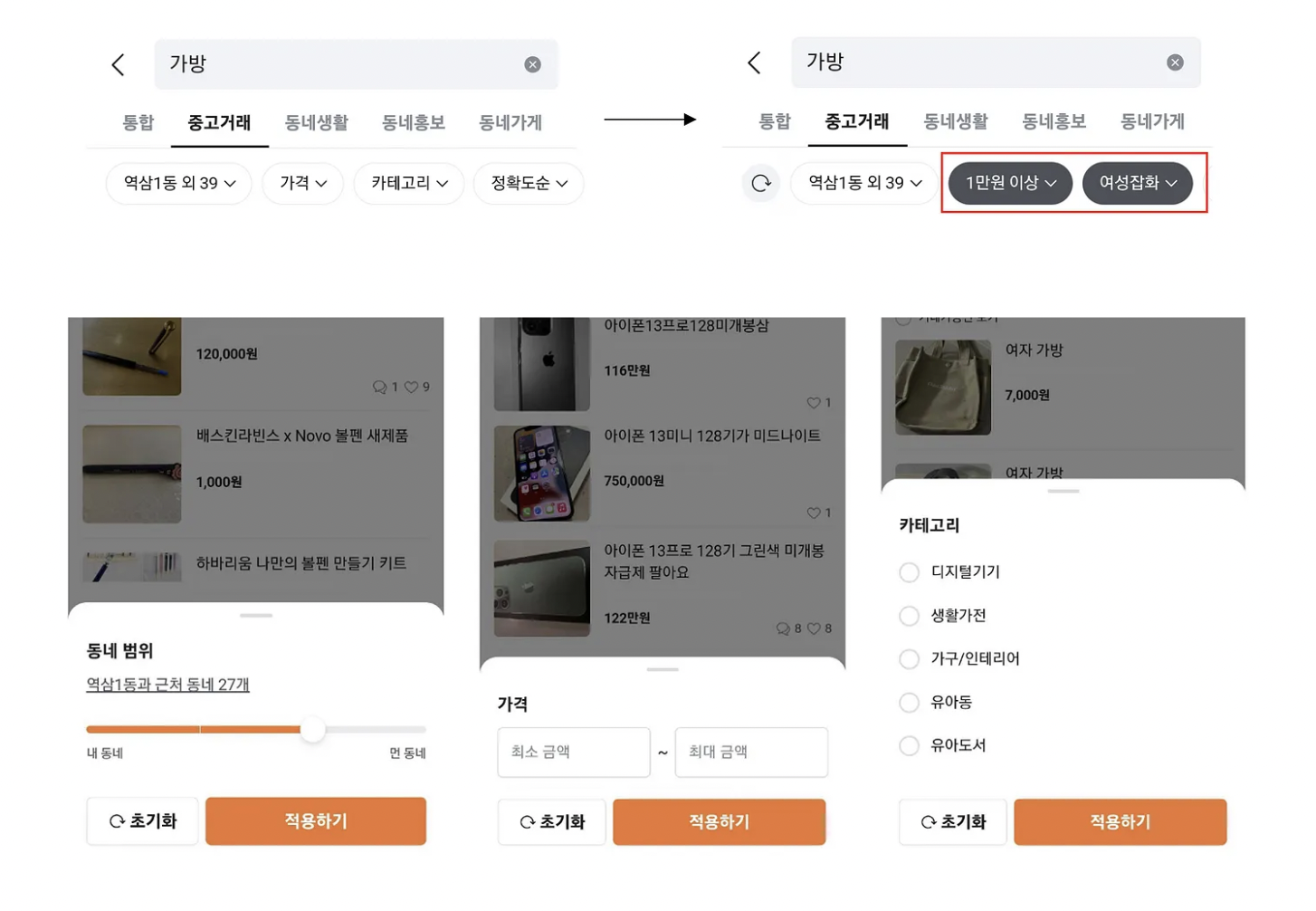This screenshot has height=911, width=1316.
Task: Click the heart icon on the 120,000원 item
Action: [412, 387]
